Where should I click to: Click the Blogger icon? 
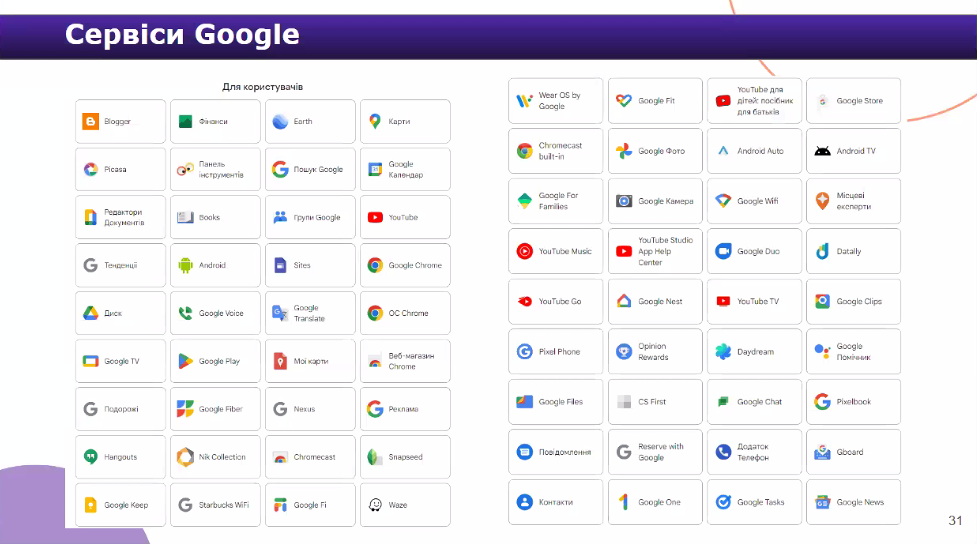click(x=90, y=122)
